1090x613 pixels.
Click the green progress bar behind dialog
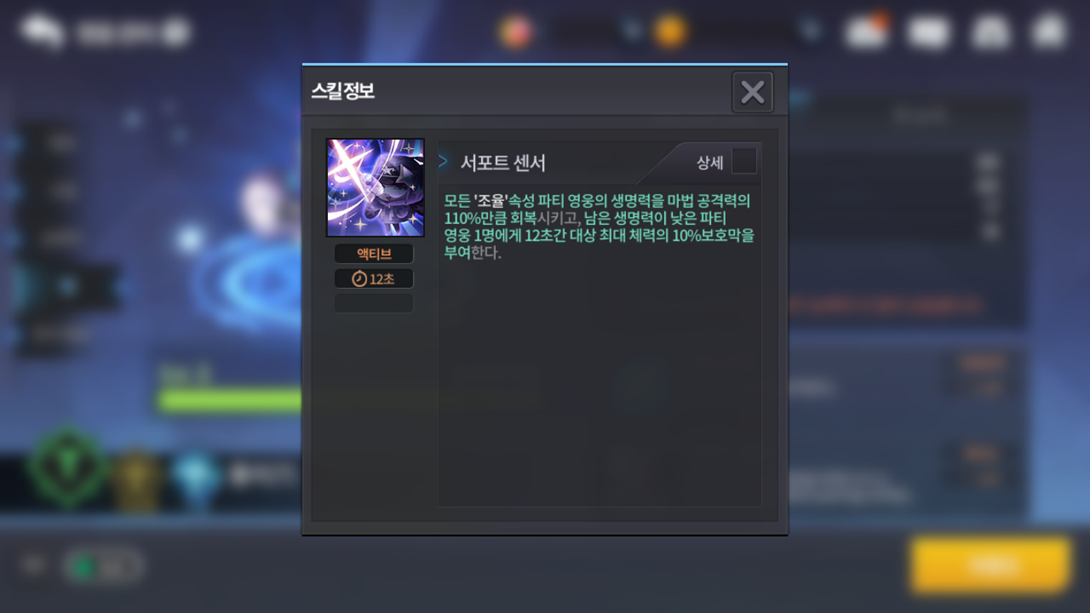pyautogui.click(x=230, y=401)
